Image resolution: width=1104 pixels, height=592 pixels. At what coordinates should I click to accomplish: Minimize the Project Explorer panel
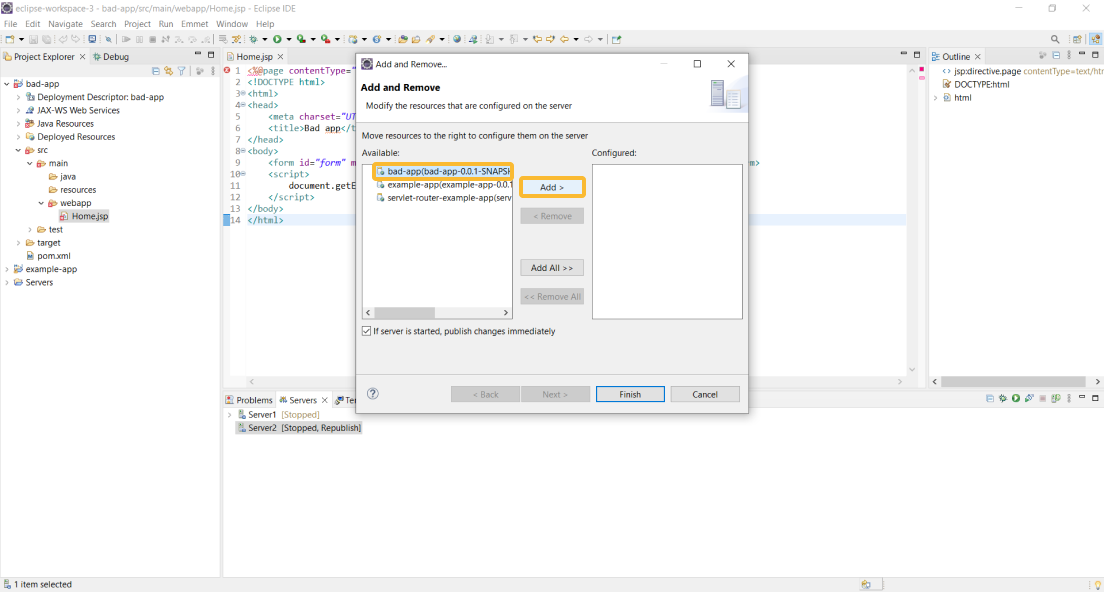tap(198, 54)
